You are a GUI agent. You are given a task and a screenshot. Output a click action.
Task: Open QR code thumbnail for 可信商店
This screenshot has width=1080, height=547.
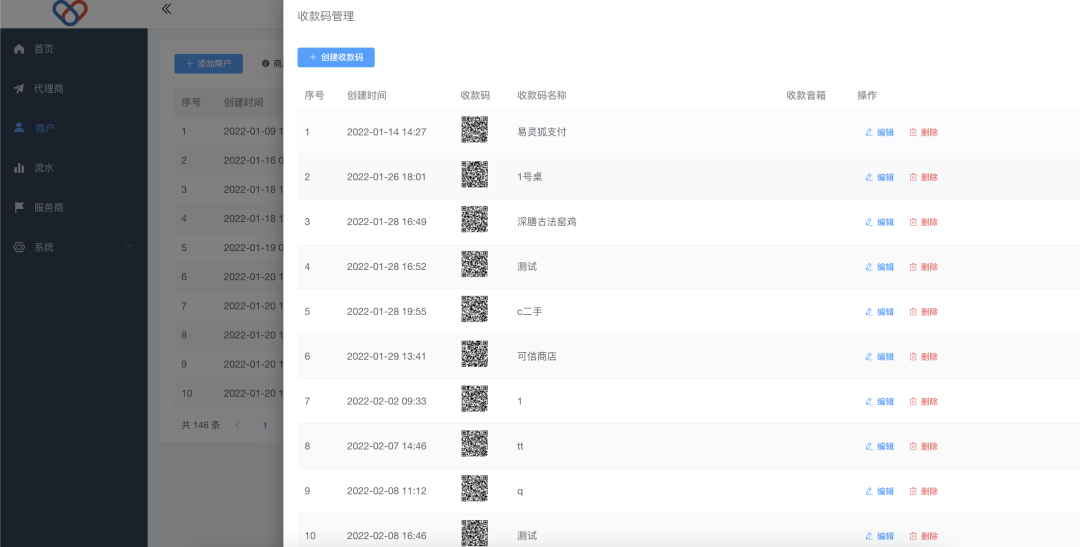pos(475,353)
